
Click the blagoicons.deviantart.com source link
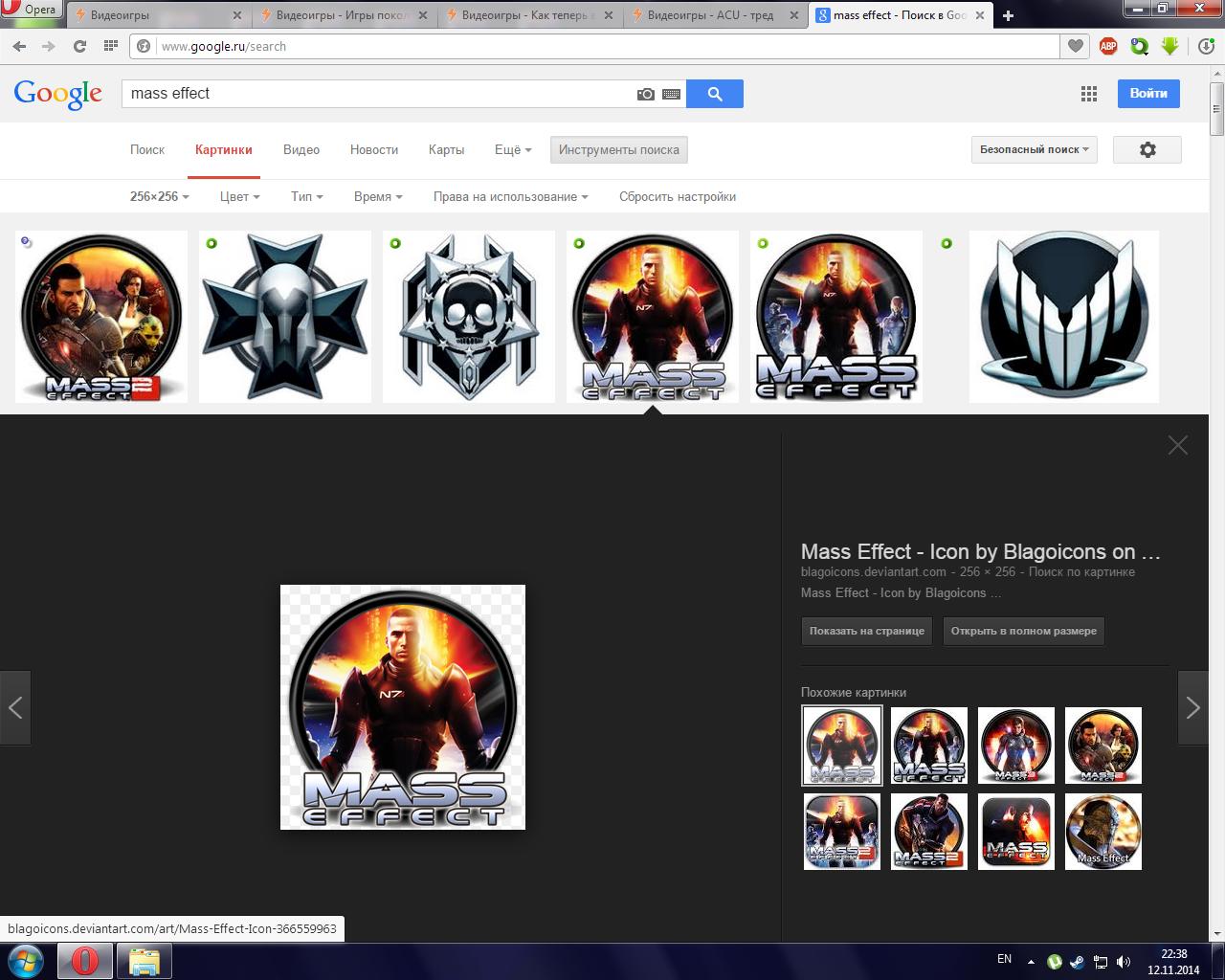click(874, 571)
